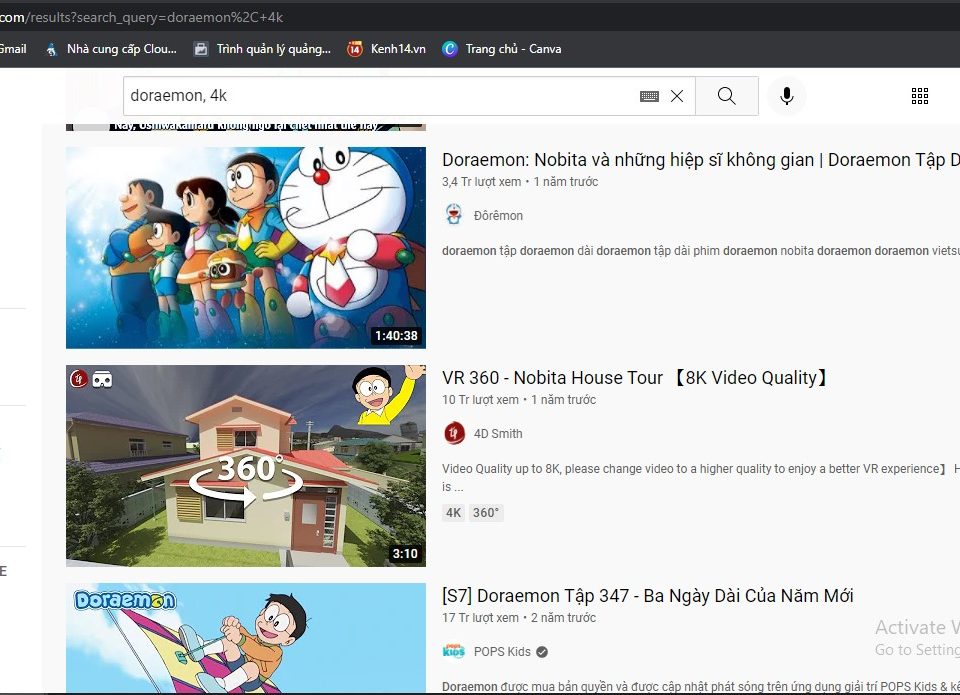This screenshot has height=695, width=960.
Task: Open Trang chủ - Canva bookmark
Action: pyautogui.click(x=501, y=49)
